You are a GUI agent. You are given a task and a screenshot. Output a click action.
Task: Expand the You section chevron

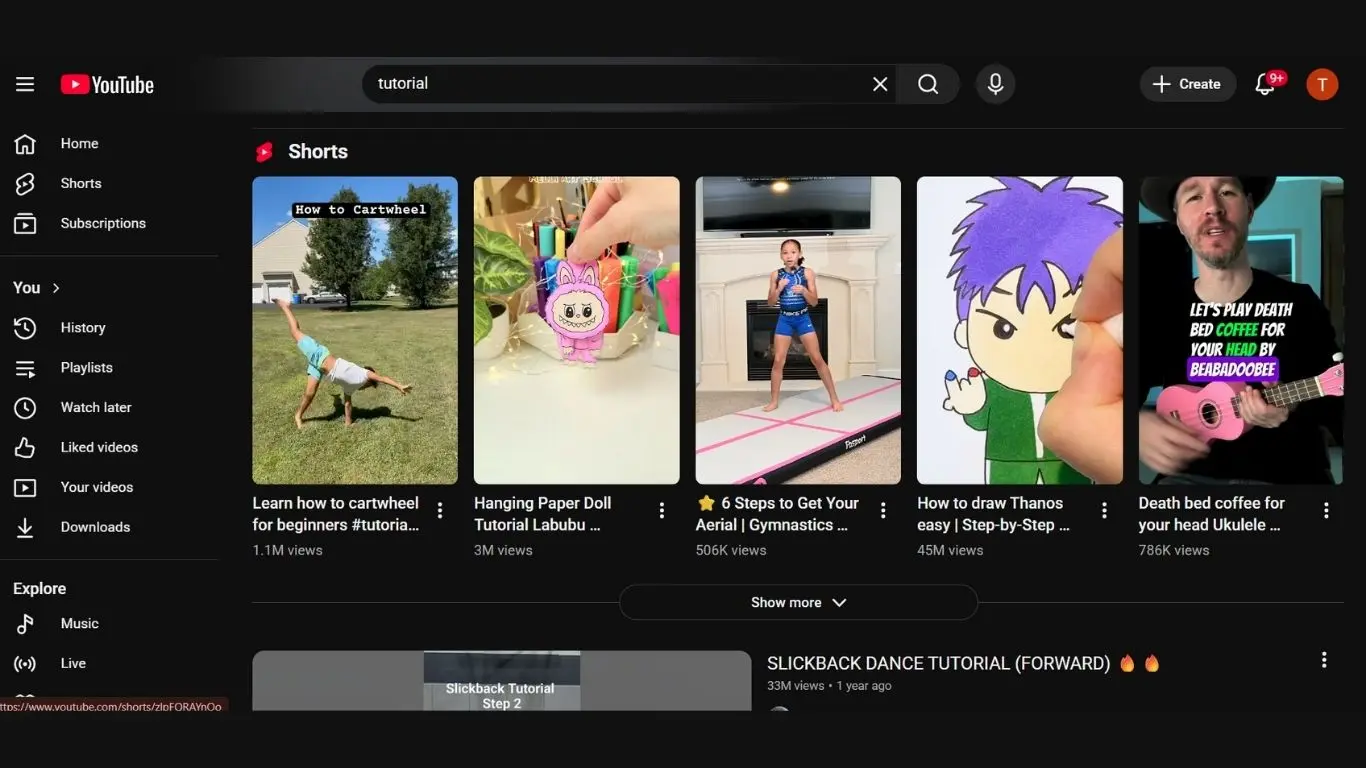click(56, 288)
